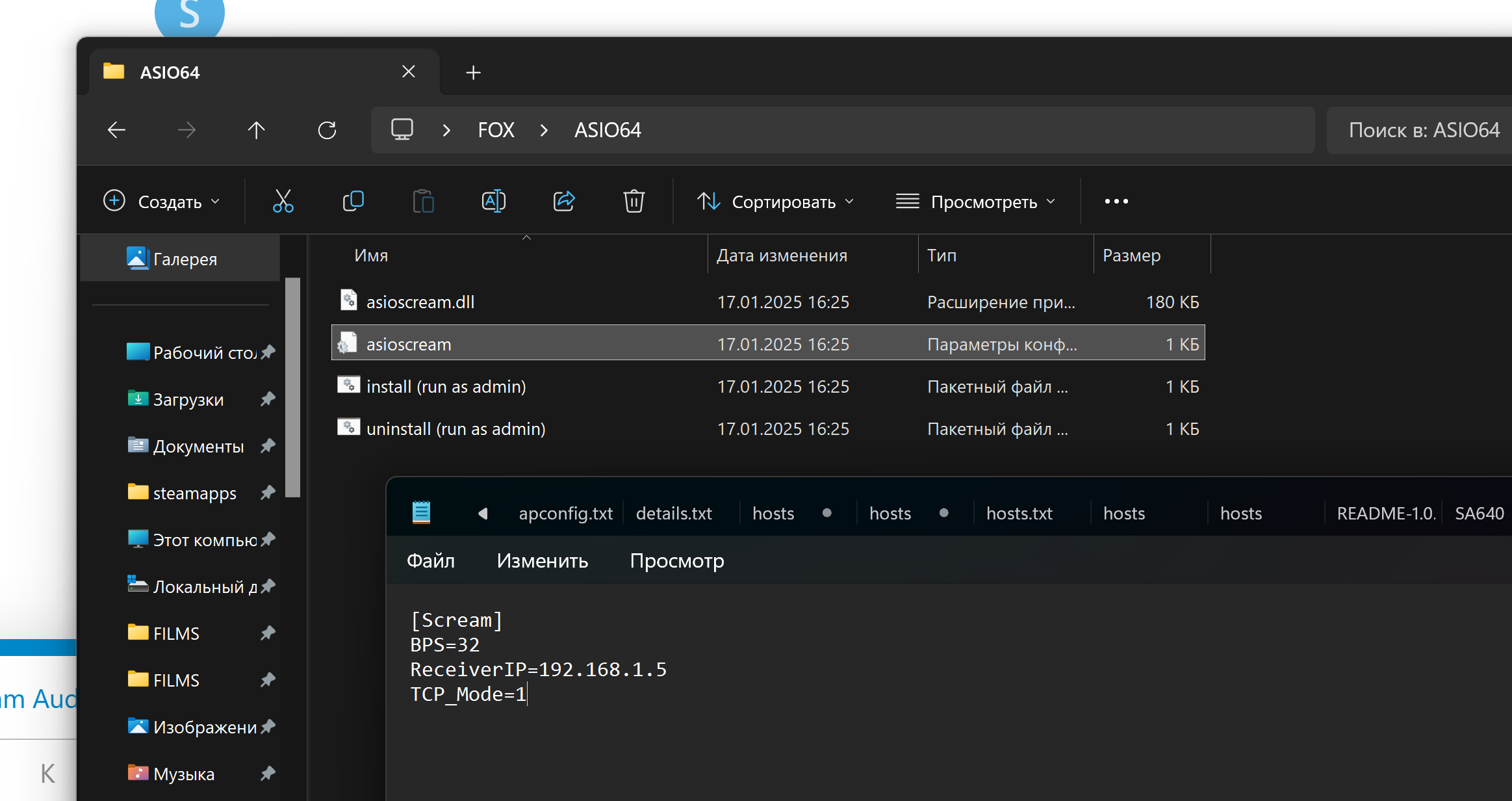Screen dimensions: 1512x801
Task: Click the BPS=32 line in Notepad
Action: 444,645
